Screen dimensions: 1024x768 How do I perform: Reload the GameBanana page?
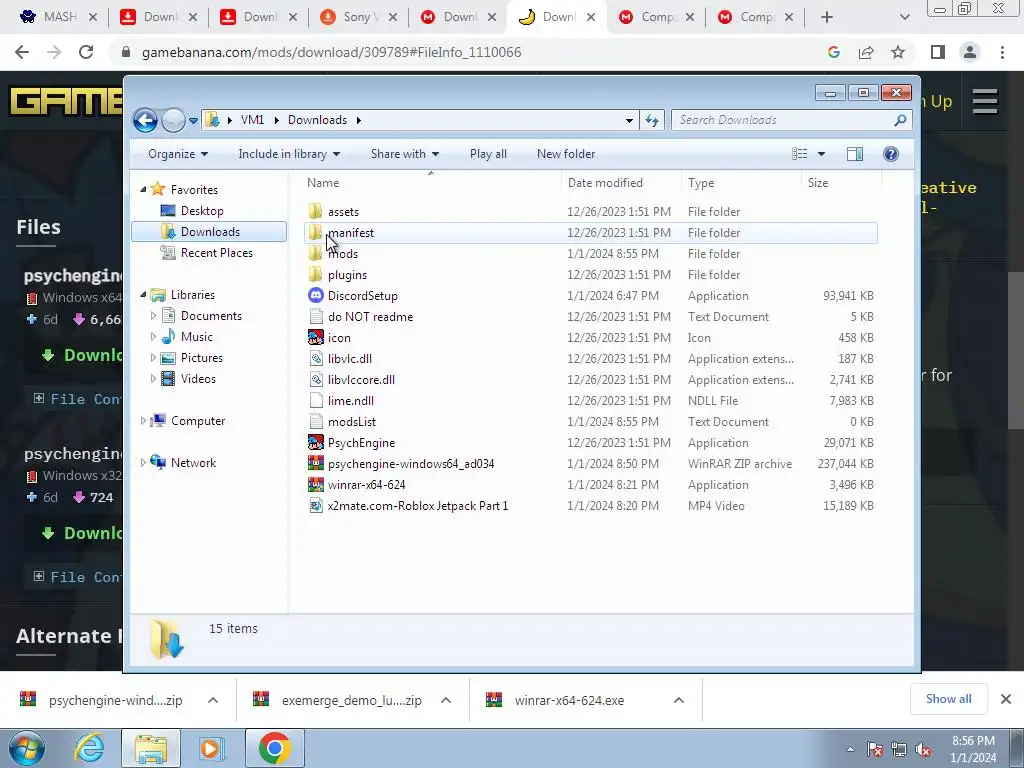(x=86, y=52)
